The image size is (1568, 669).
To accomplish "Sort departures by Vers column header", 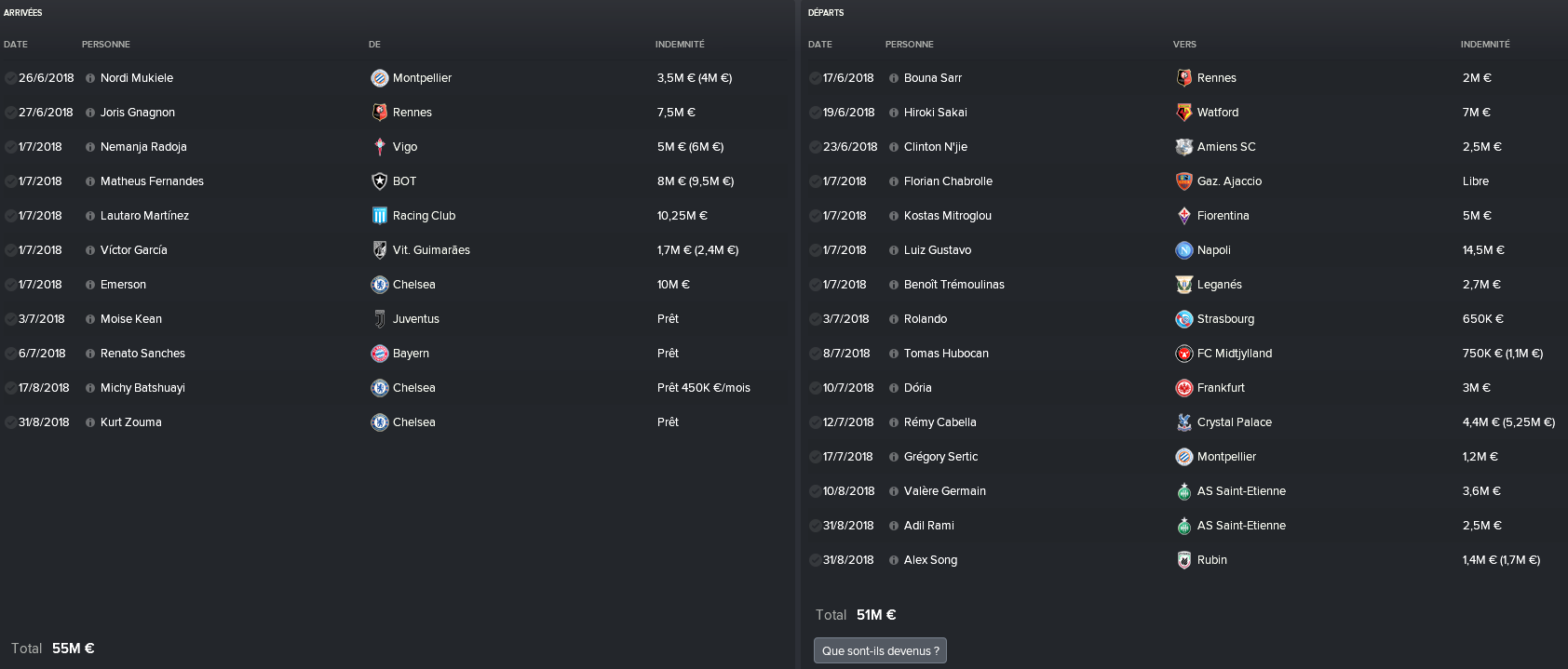I will [1183, 45].
